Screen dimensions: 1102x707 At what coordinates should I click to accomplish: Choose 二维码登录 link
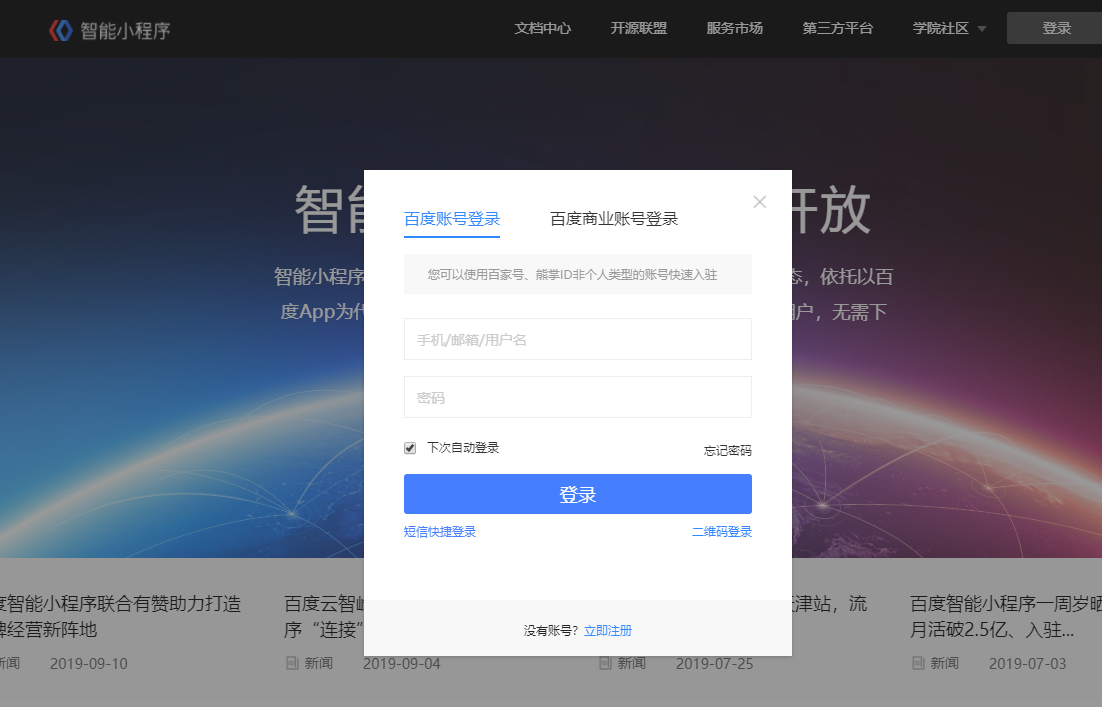722,532
